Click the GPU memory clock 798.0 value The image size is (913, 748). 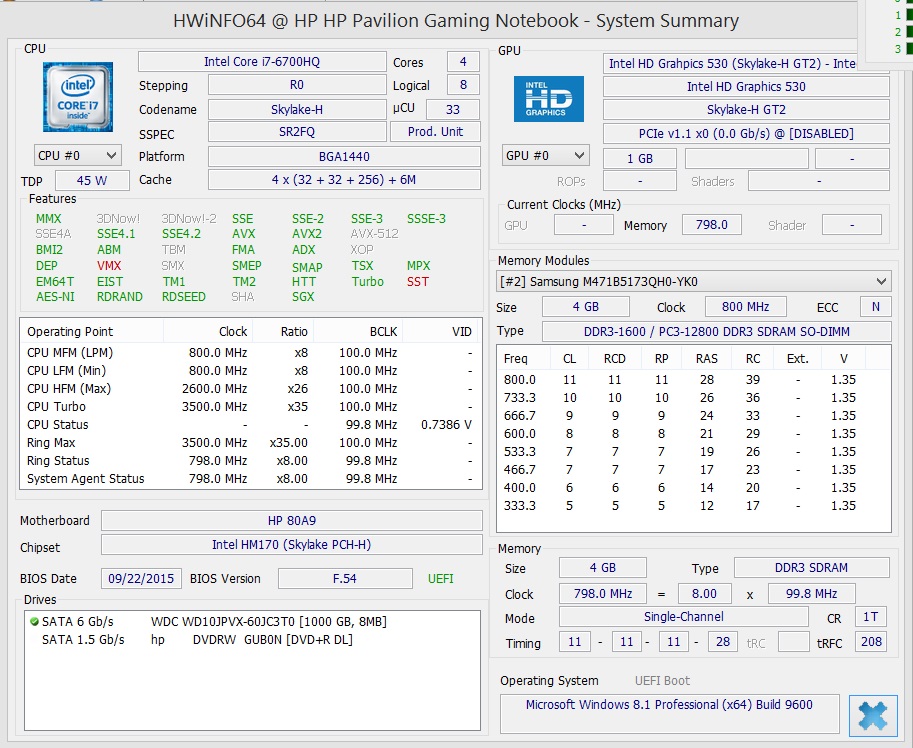coord(712,225)
